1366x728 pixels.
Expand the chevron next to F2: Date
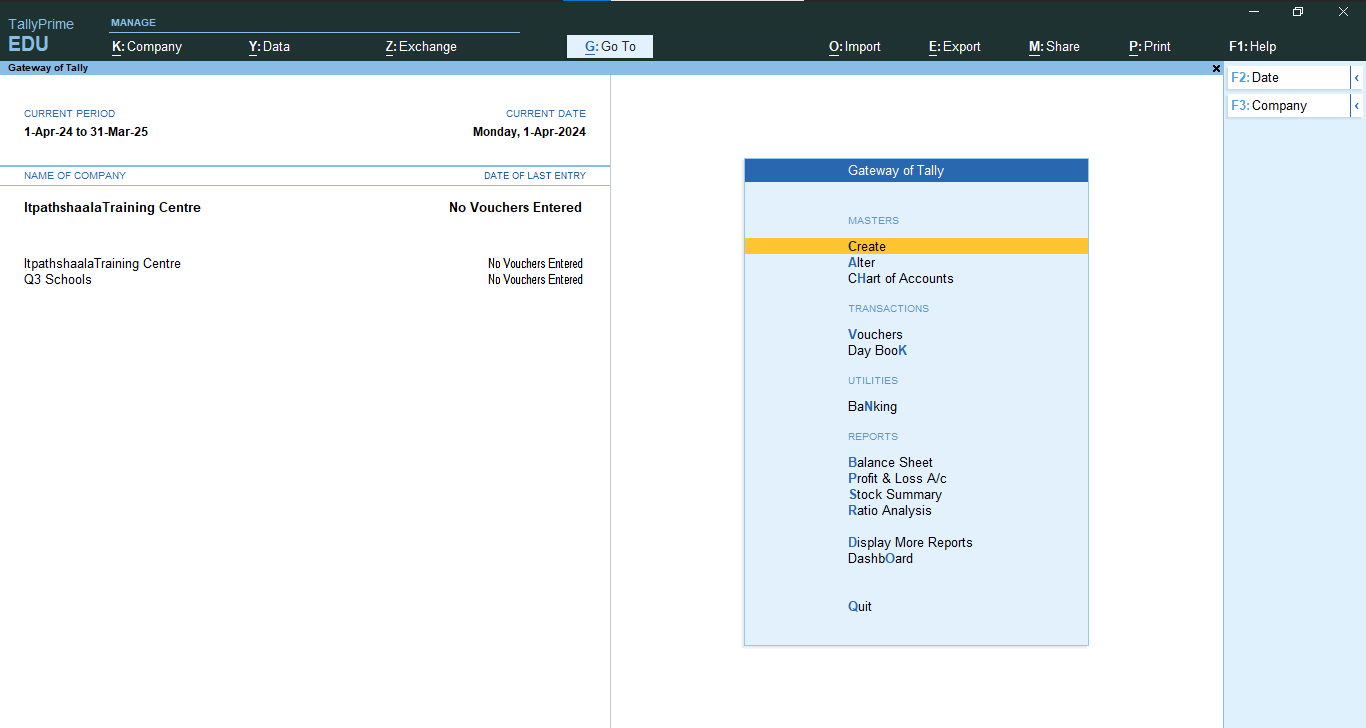(x=1357, y=77)
